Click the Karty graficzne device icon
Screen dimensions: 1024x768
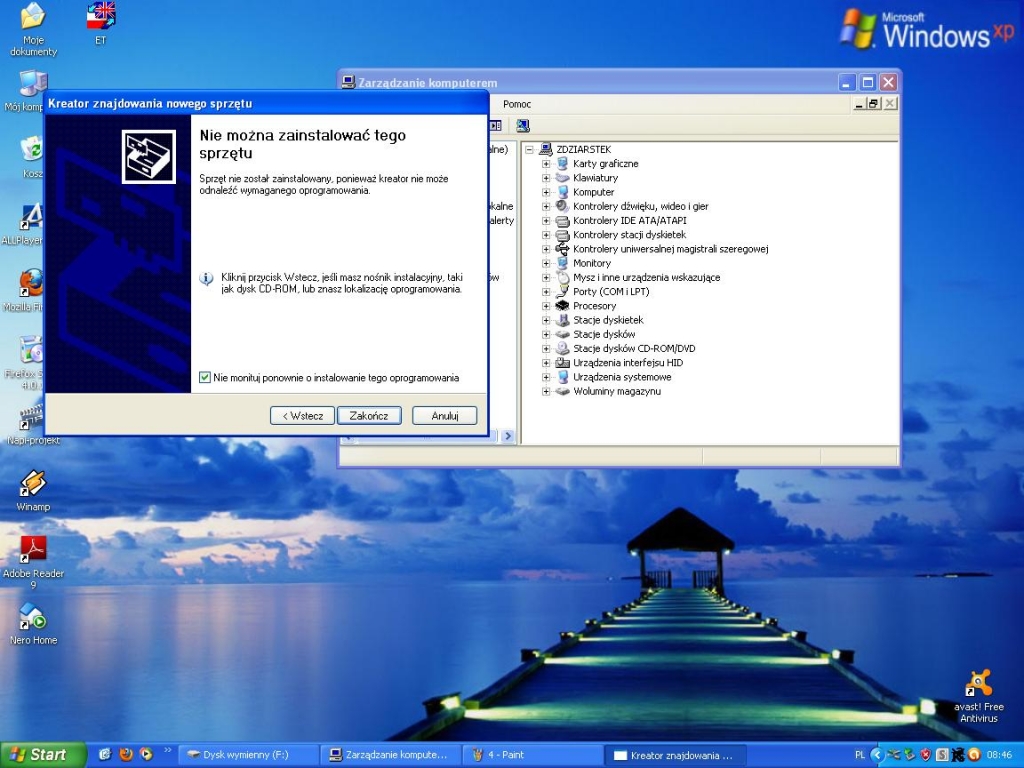562,163
